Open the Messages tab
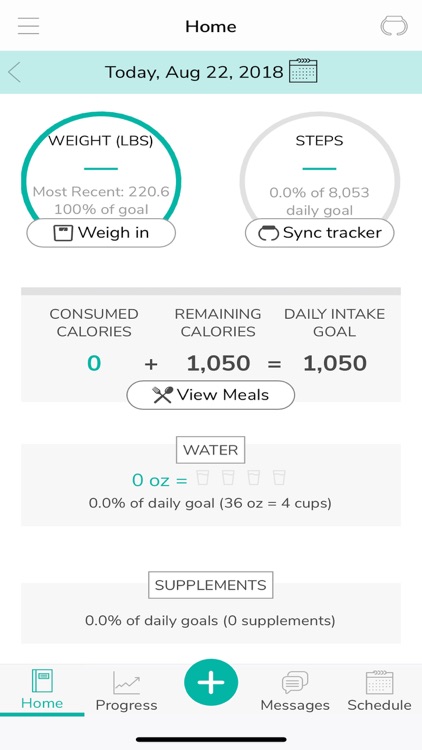 click(x=295, y=691)
